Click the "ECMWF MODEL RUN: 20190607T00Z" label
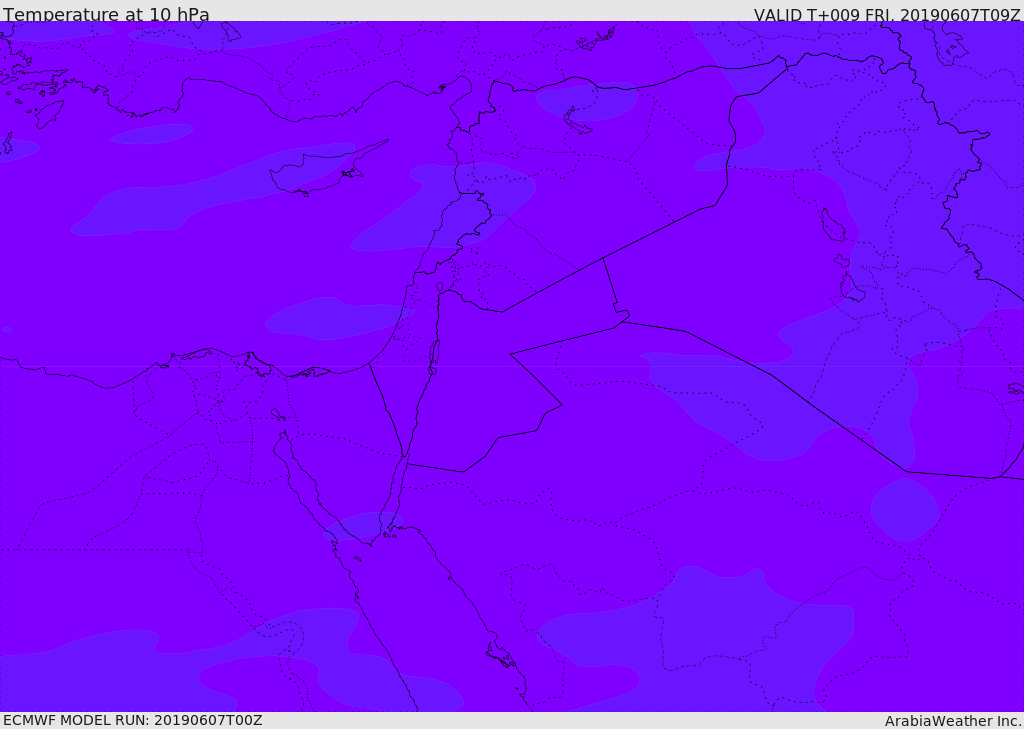This screenshot has height=729, width=1024. [x=133, y=721]
